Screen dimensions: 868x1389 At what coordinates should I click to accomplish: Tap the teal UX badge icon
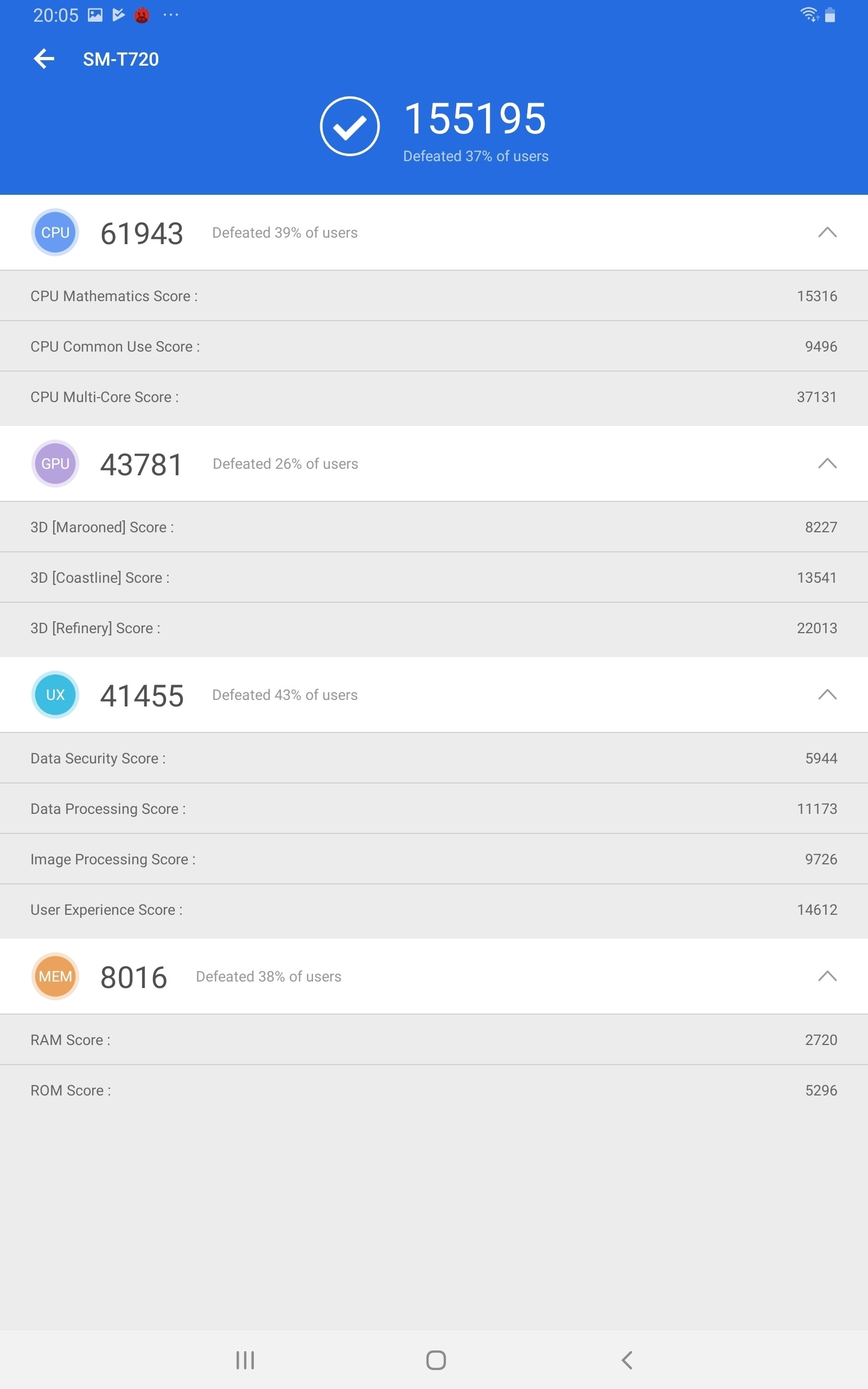click(x=55, y=694)
